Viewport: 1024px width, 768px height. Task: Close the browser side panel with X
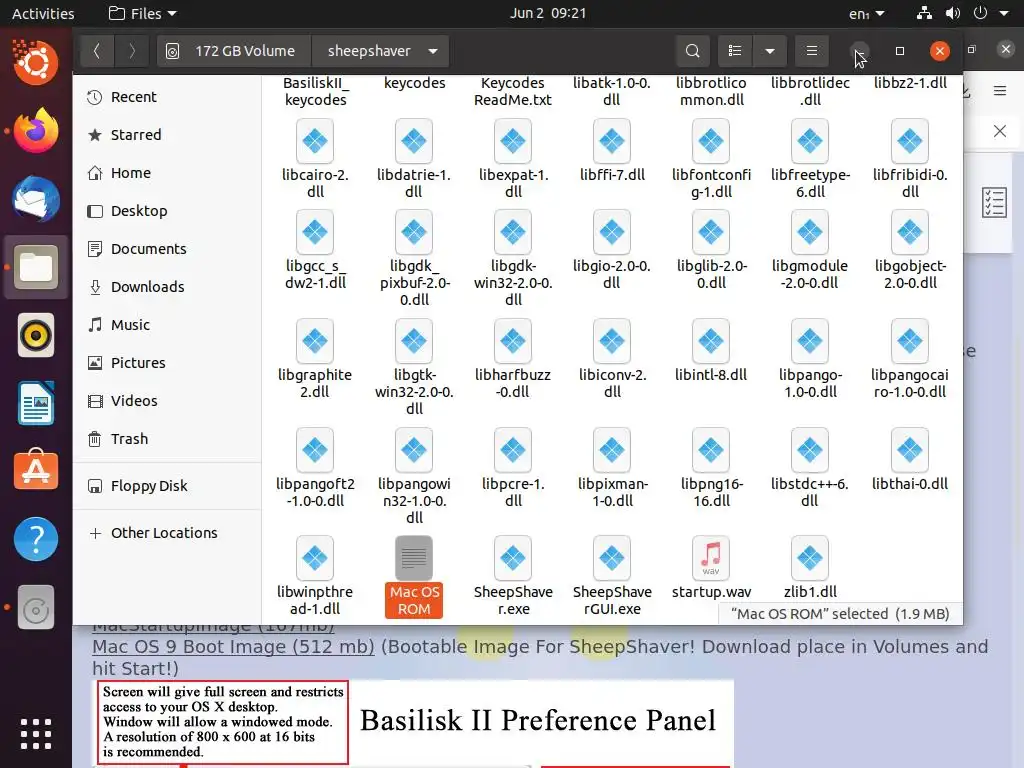tap(1000, 131)
